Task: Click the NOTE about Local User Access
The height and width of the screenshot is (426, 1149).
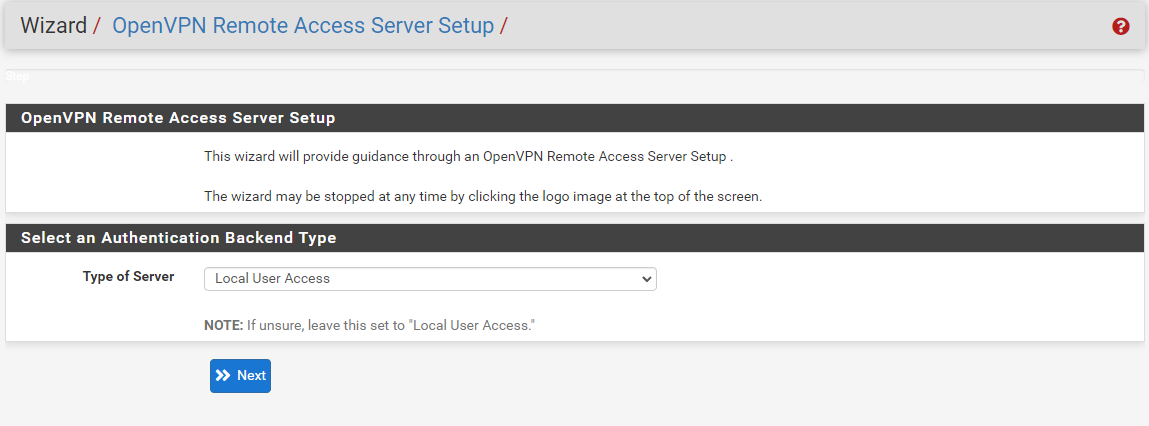Action: pos(369,324)
